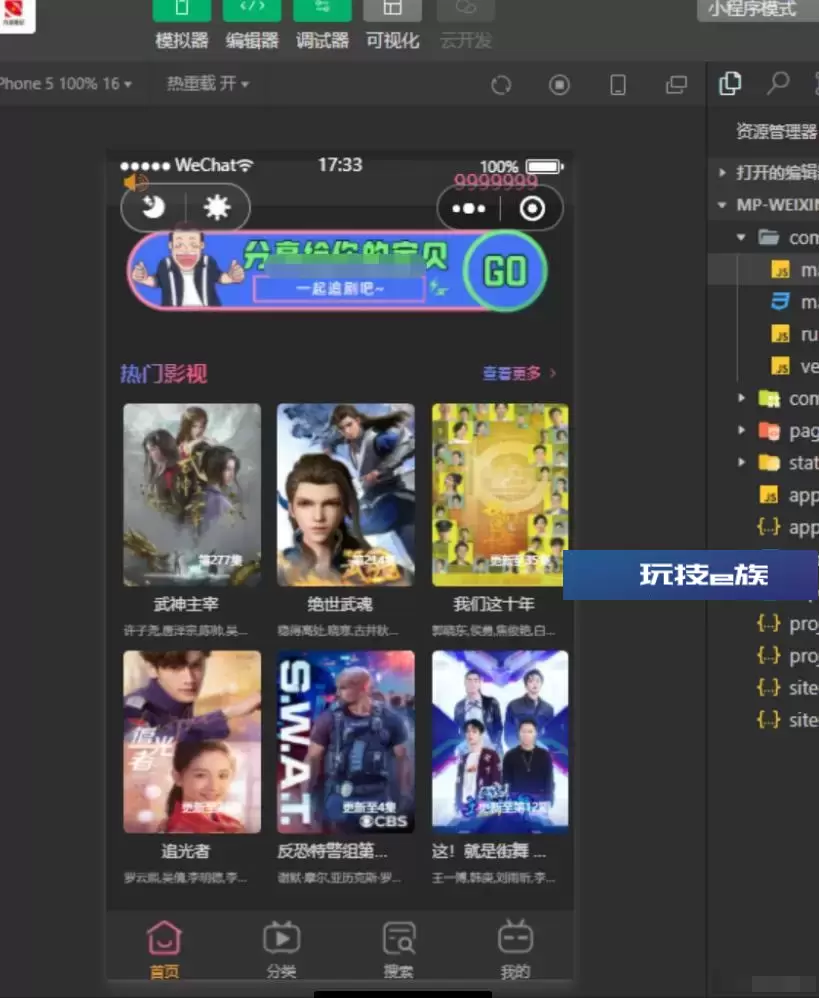
Task: Switch to night mode moon icon
Action: click(153, 207)
